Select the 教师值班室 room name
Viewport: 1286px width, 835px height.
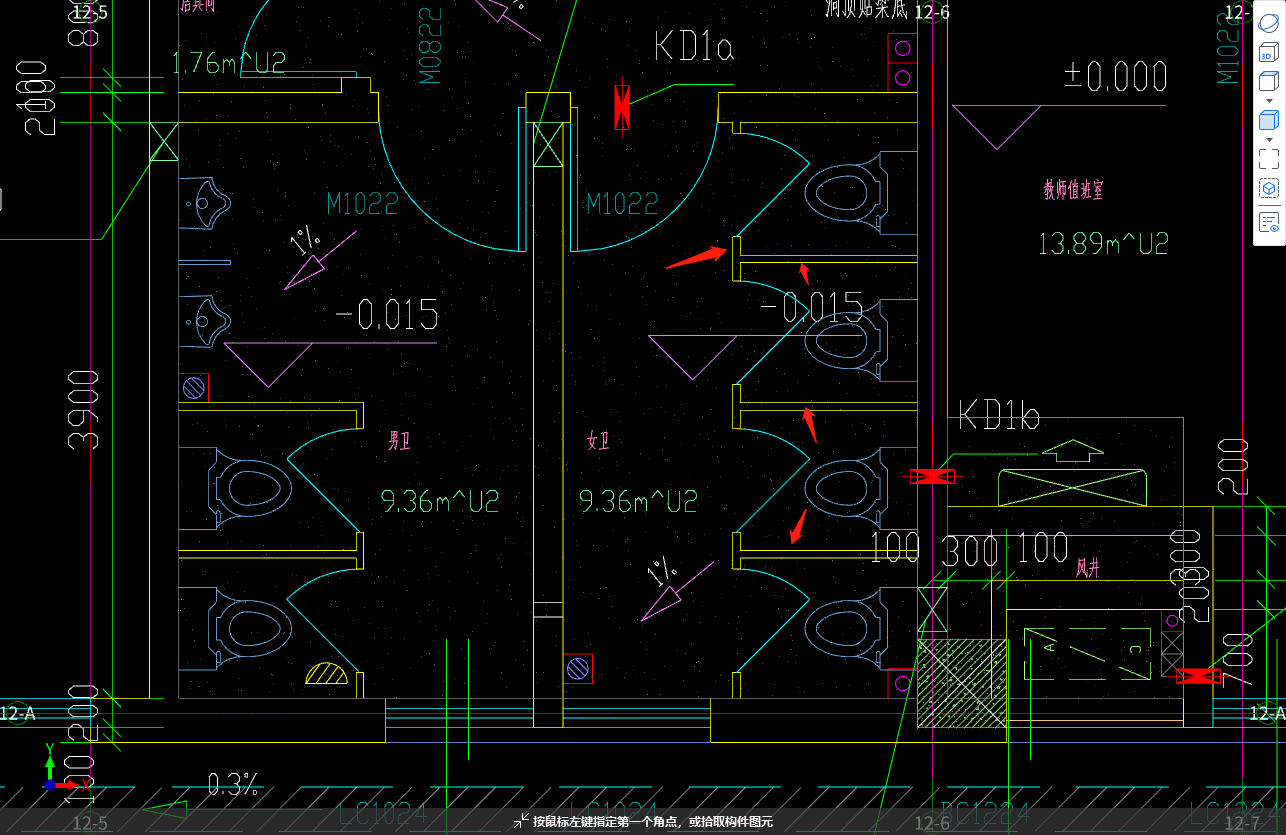[x=1073, y=190]
